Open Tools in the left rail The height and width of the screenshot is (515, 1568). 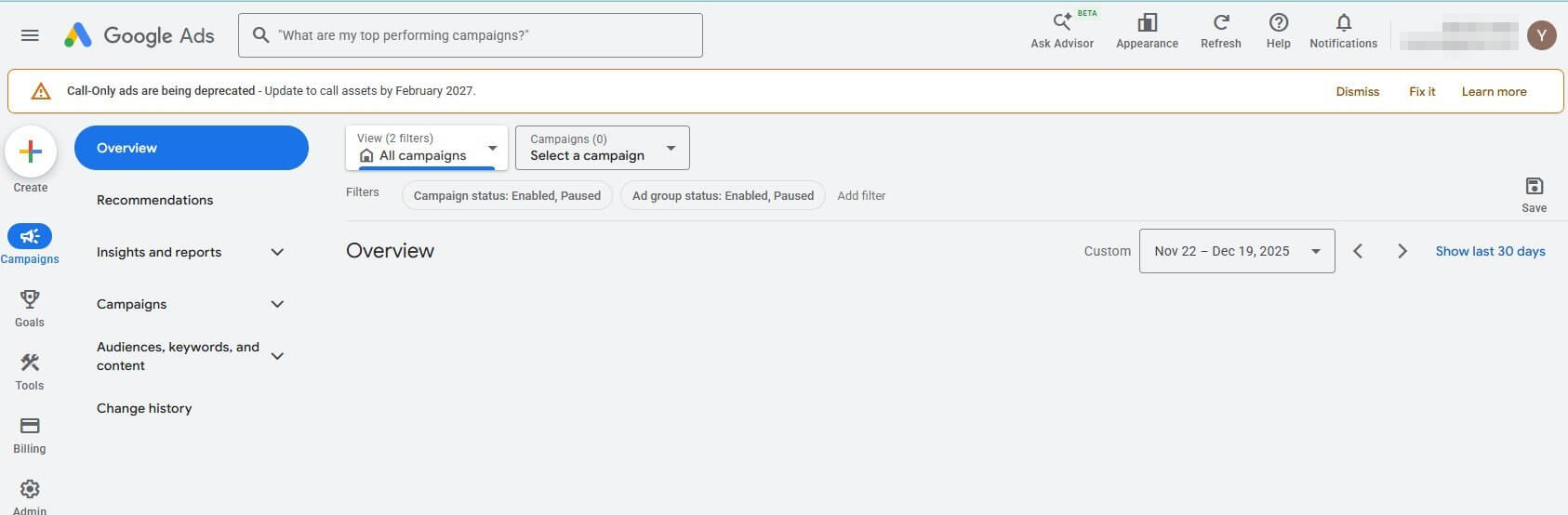pyautogui.click(x=30, y=371)
